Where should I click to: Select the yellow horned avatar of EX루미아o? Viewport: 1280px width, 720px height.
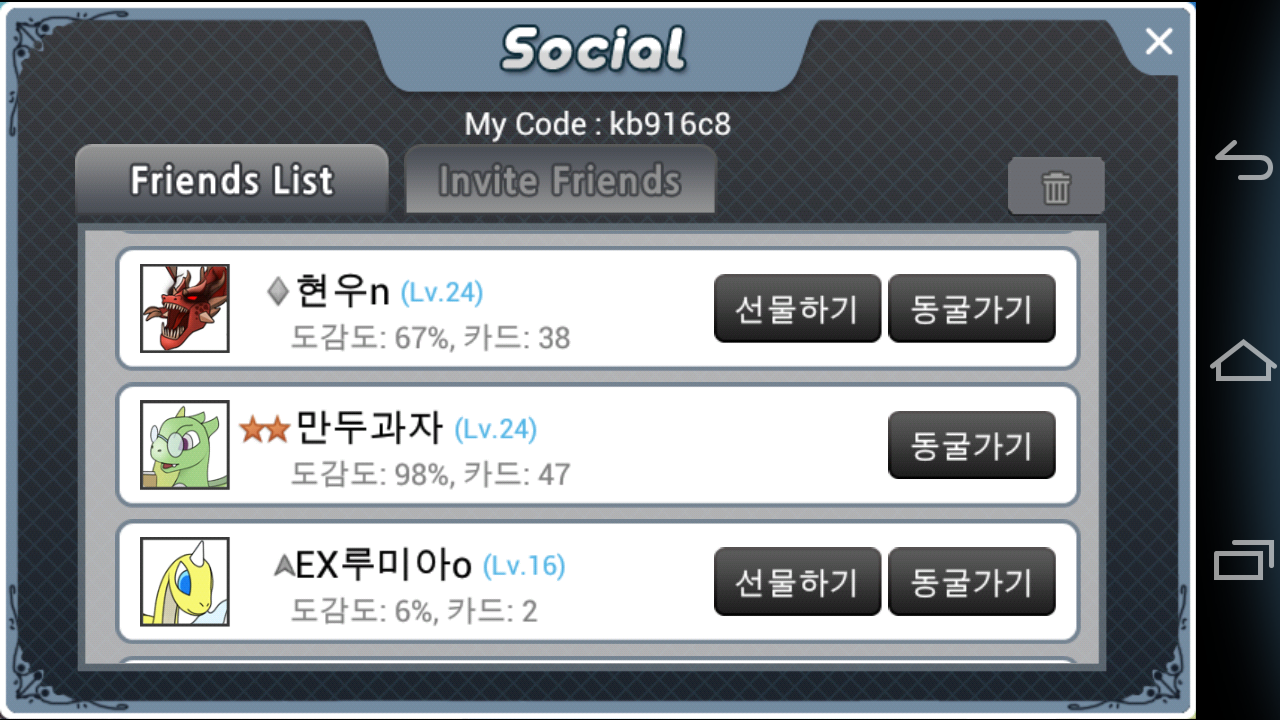click(x=185, y=581)
